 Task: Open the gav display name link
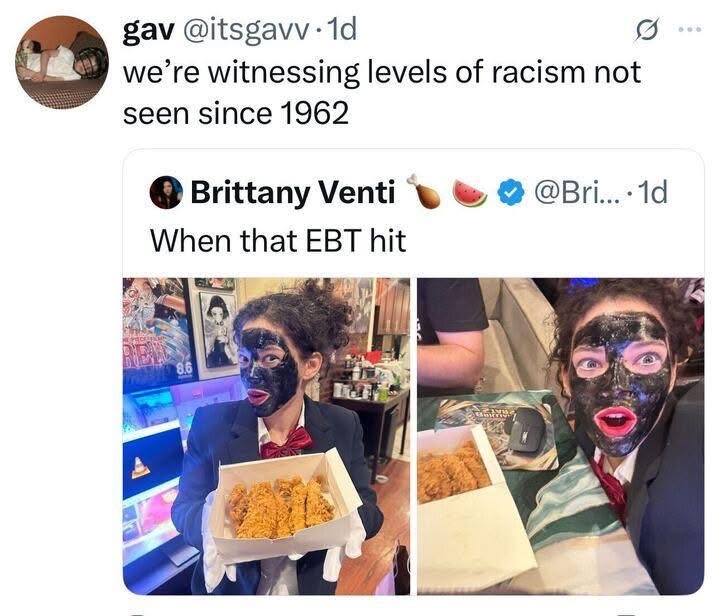pos(148,30)
